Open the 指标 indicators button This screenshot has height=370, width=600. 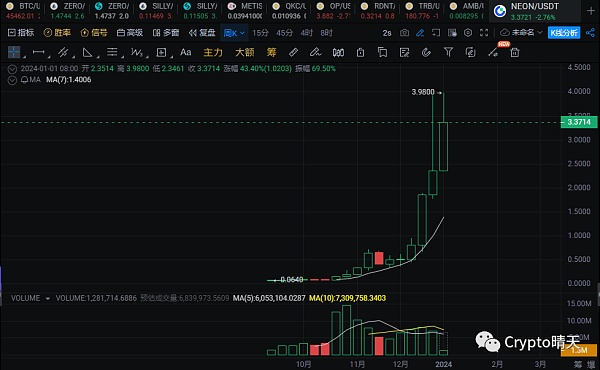point(21,33)
